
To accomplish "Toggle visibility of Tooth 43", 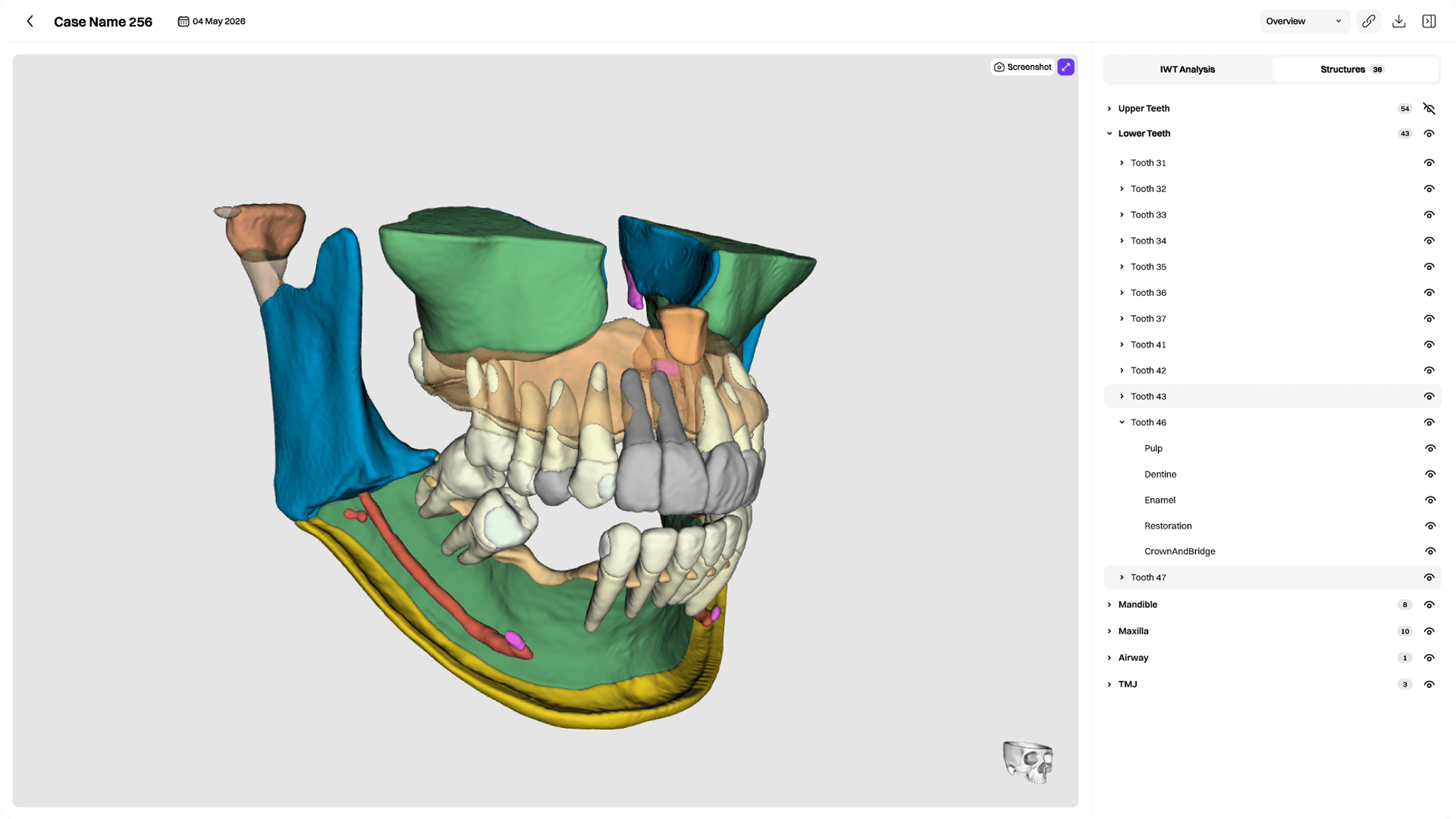I will tap(1429, 397).
